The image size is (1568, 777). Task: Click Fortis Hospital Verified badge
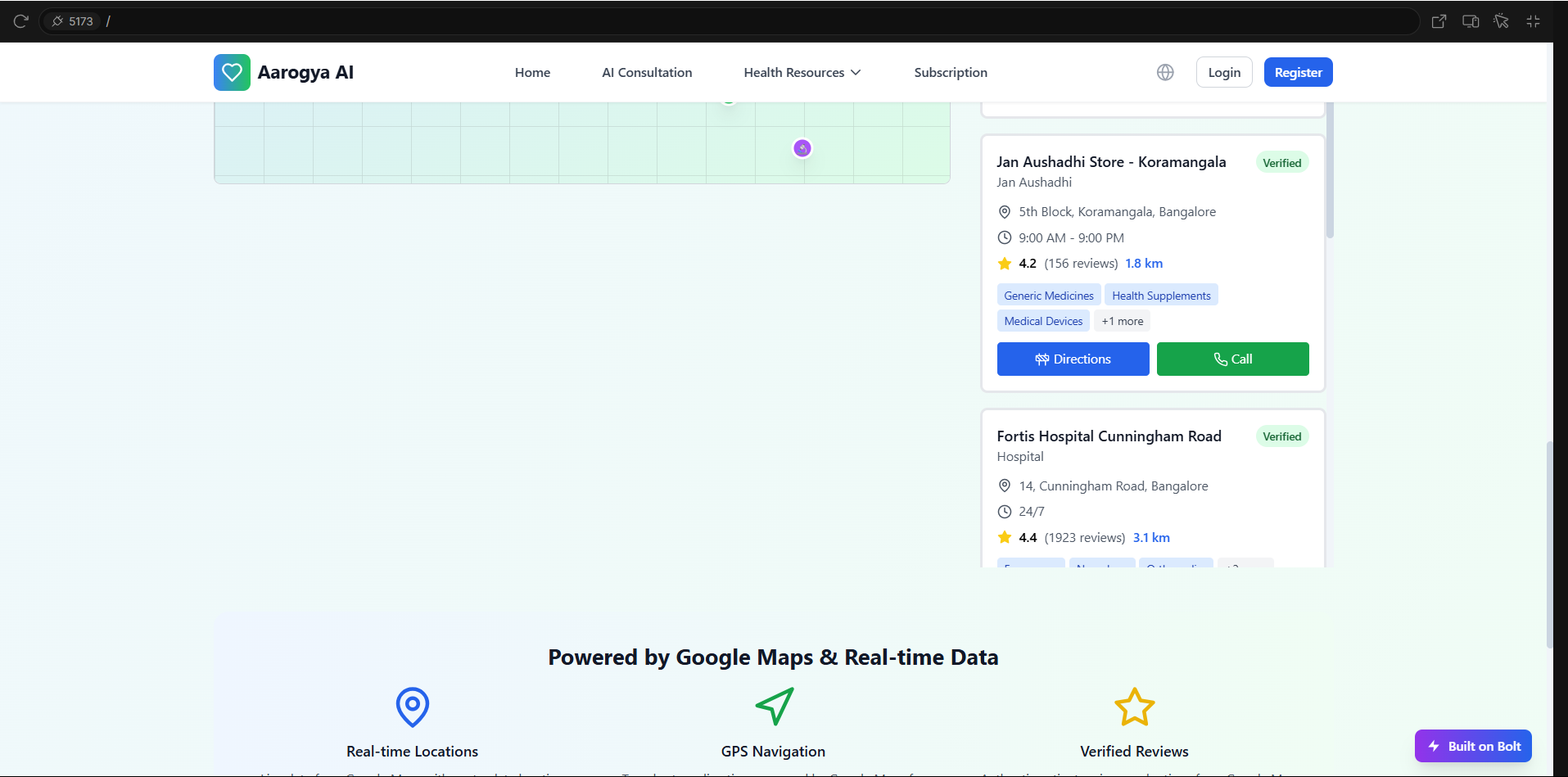(x=1282, y=436)
